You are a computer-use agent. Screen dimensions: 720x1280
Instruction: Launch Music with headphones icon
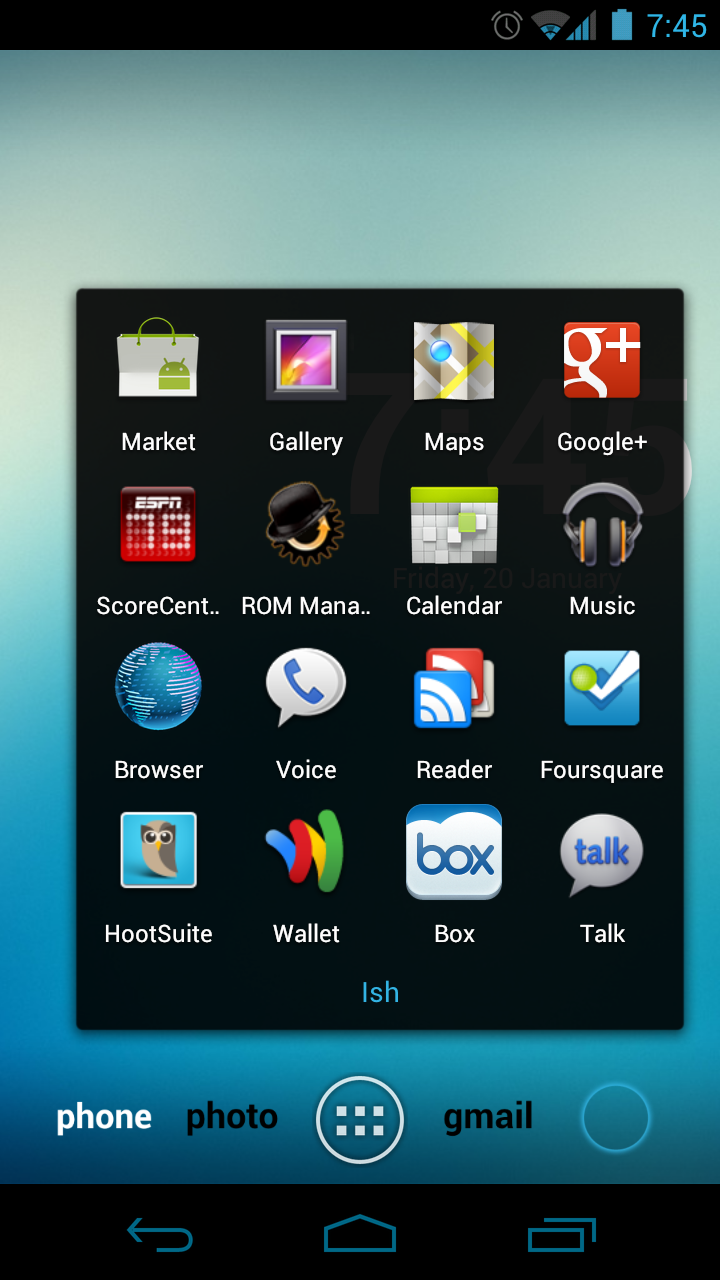(602, 525)
